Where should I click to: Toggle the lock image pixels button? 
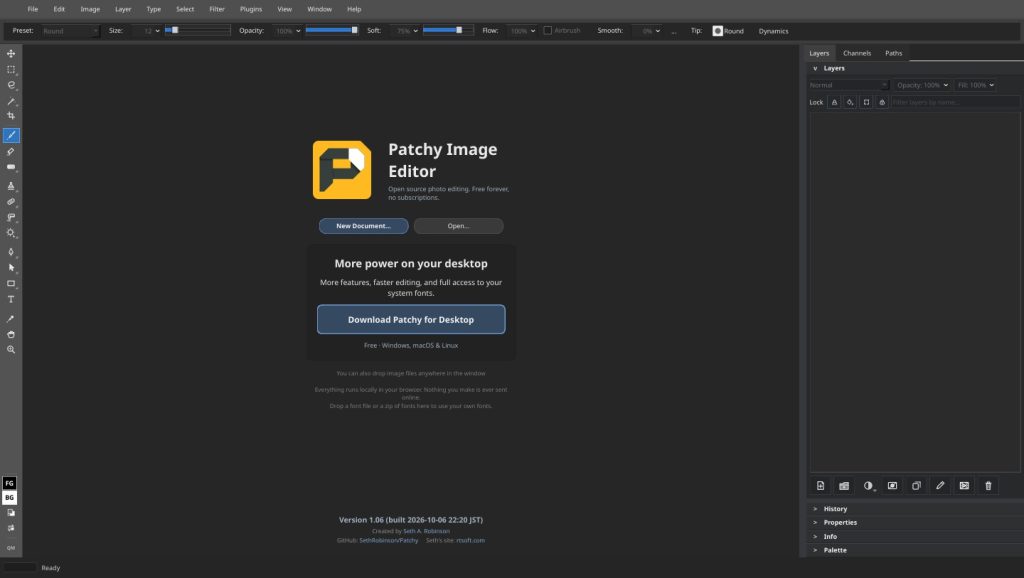click(850, 102)
